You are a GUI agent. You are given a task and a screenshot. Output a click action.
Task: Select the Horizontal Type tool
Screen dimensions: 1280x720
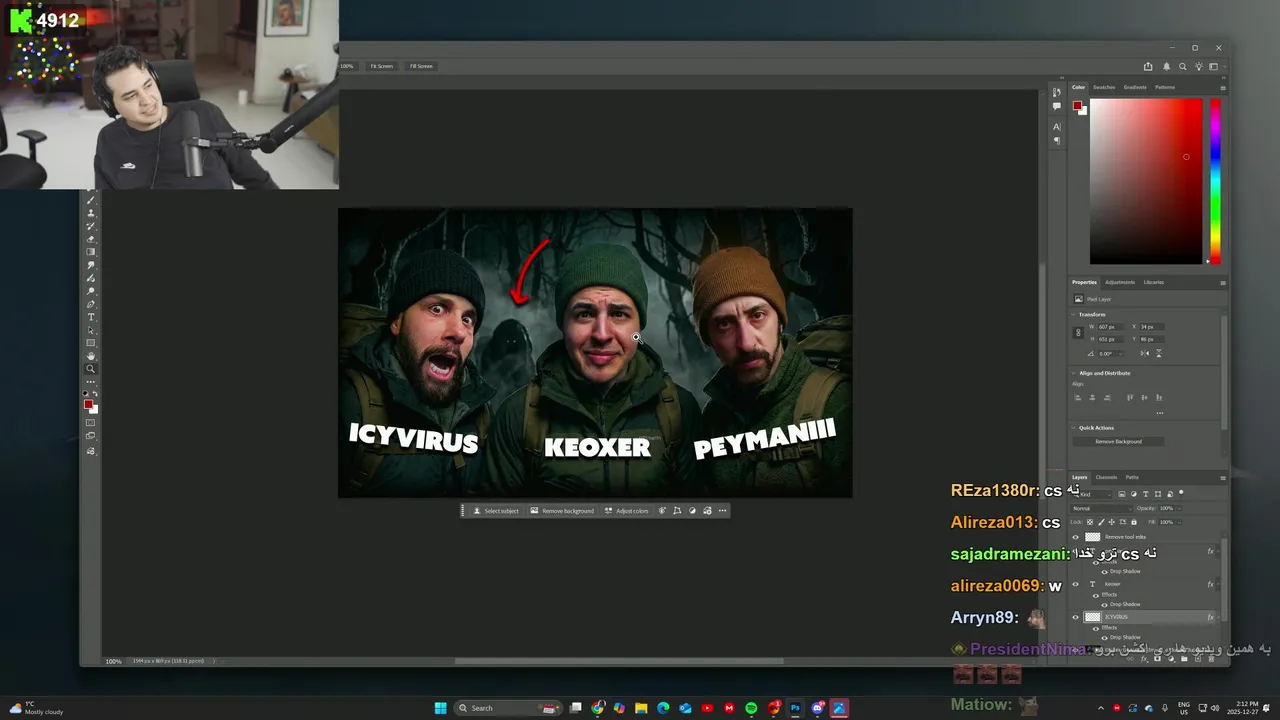(90, 318)
